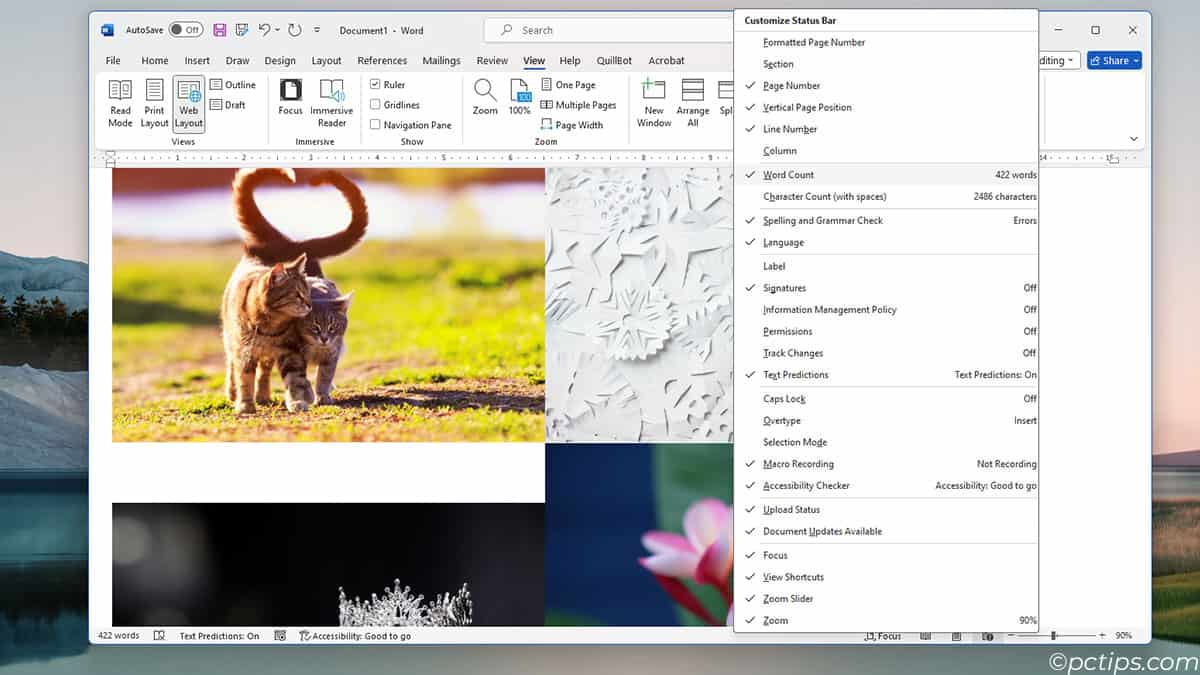This screenshot has height=675, width=1200.
Task: Switch the AutoSave toggle on
Action: pos(185,29)
